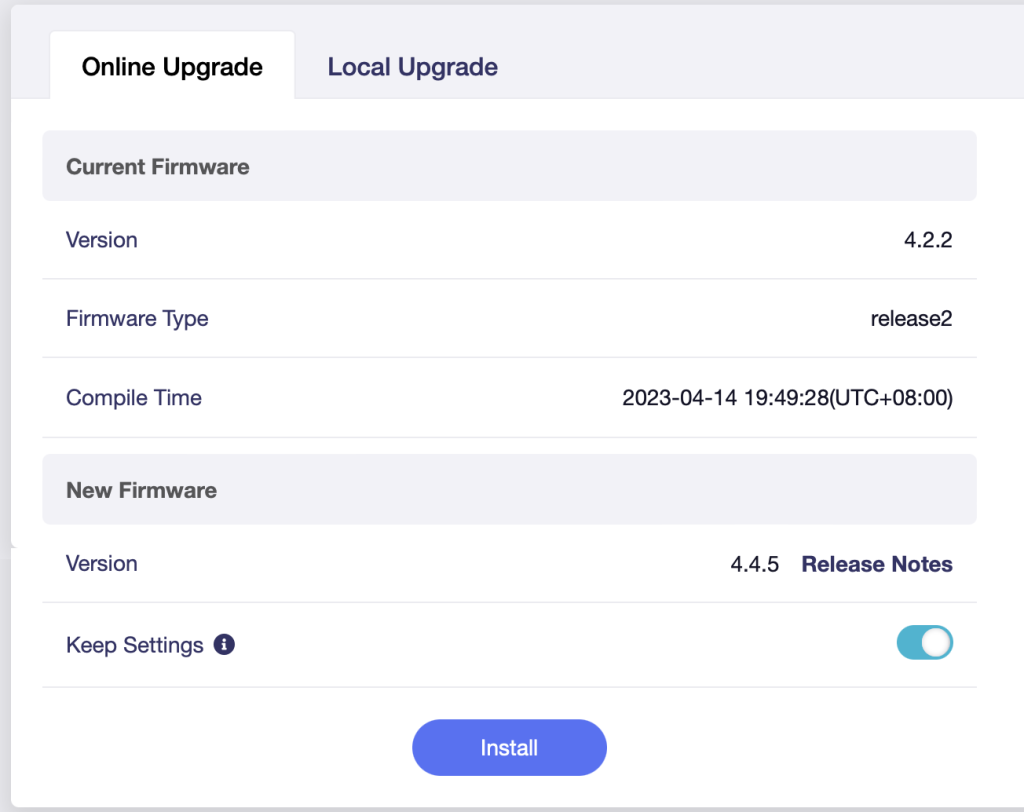Click the new version number 4.4.5
The height and width of the screenshot is (812, 1024).
pos(754,564)
